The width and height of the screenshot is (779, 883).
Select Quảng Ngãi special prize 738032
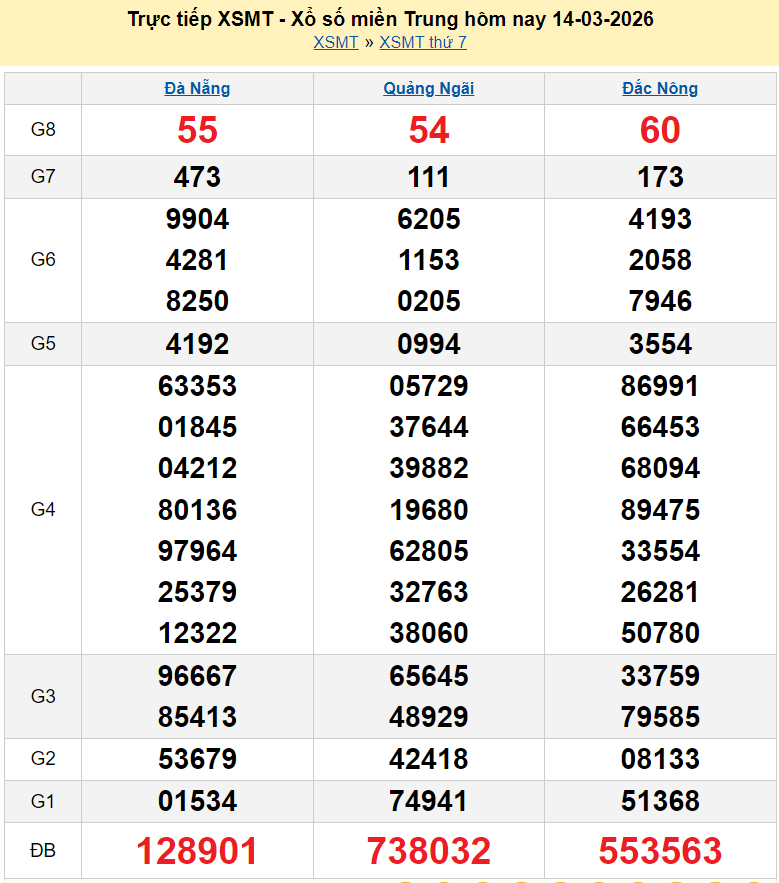[429, 851]
